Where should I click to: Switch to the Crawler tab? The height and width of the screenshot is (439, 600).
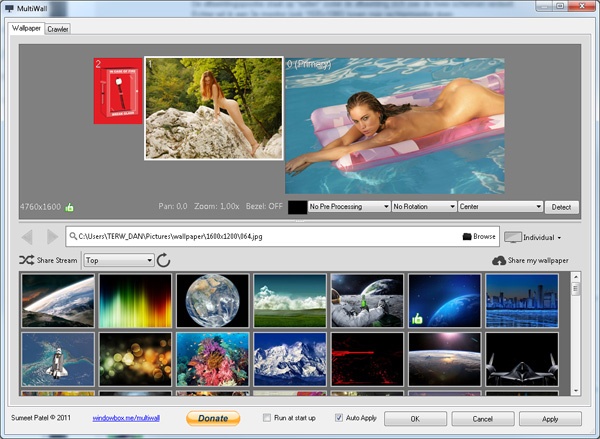[58, 29]
